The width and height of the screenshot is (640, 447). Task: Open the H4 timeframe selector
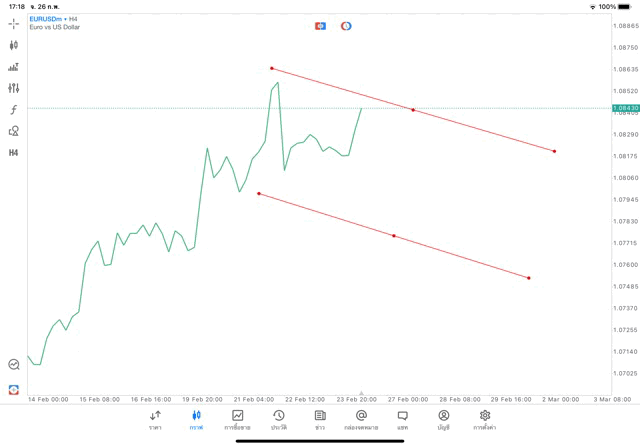pos(14,153)
